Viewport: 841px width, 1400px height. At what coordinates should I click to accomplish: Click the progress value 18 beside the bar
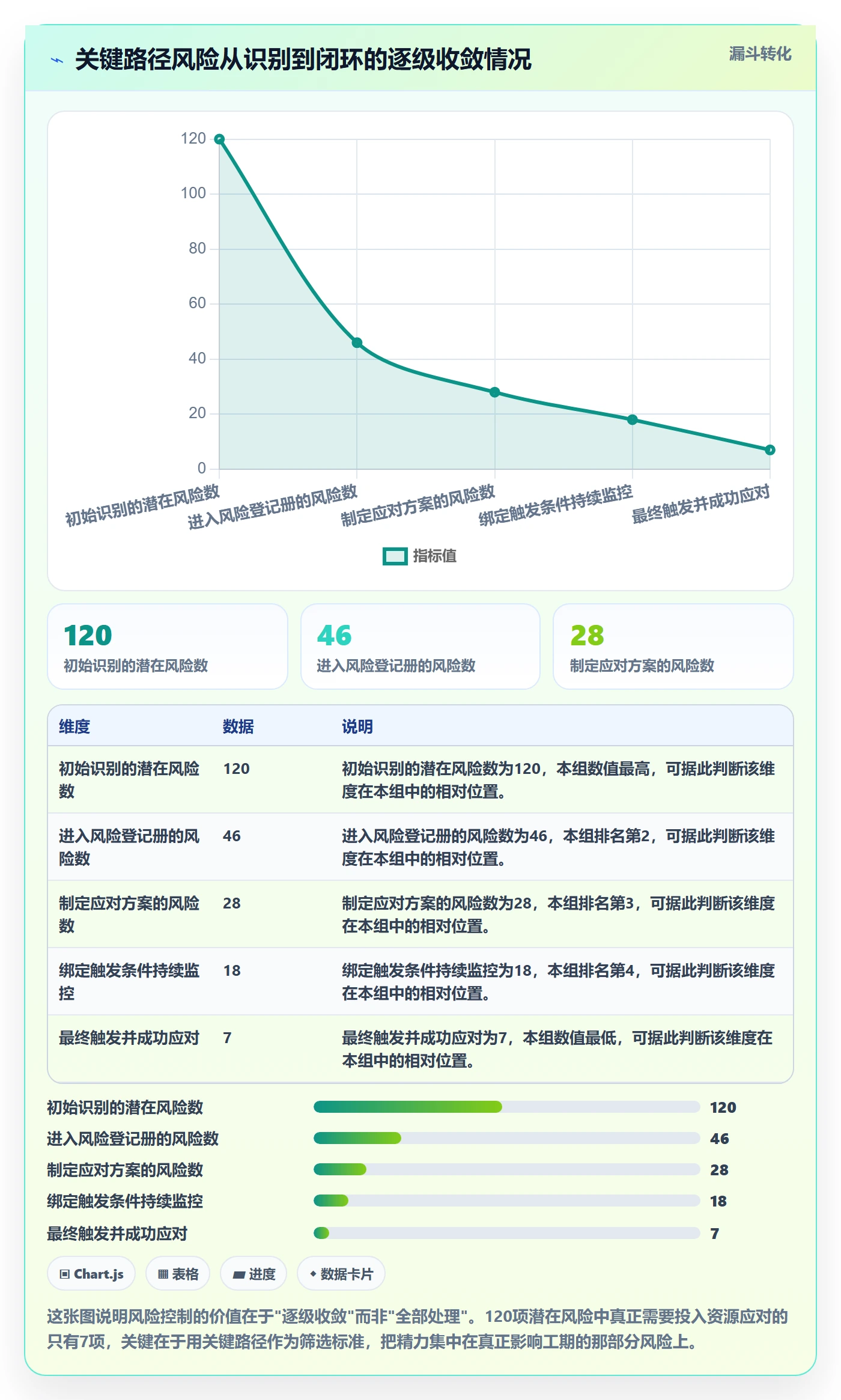click(x=718, y=1201)
